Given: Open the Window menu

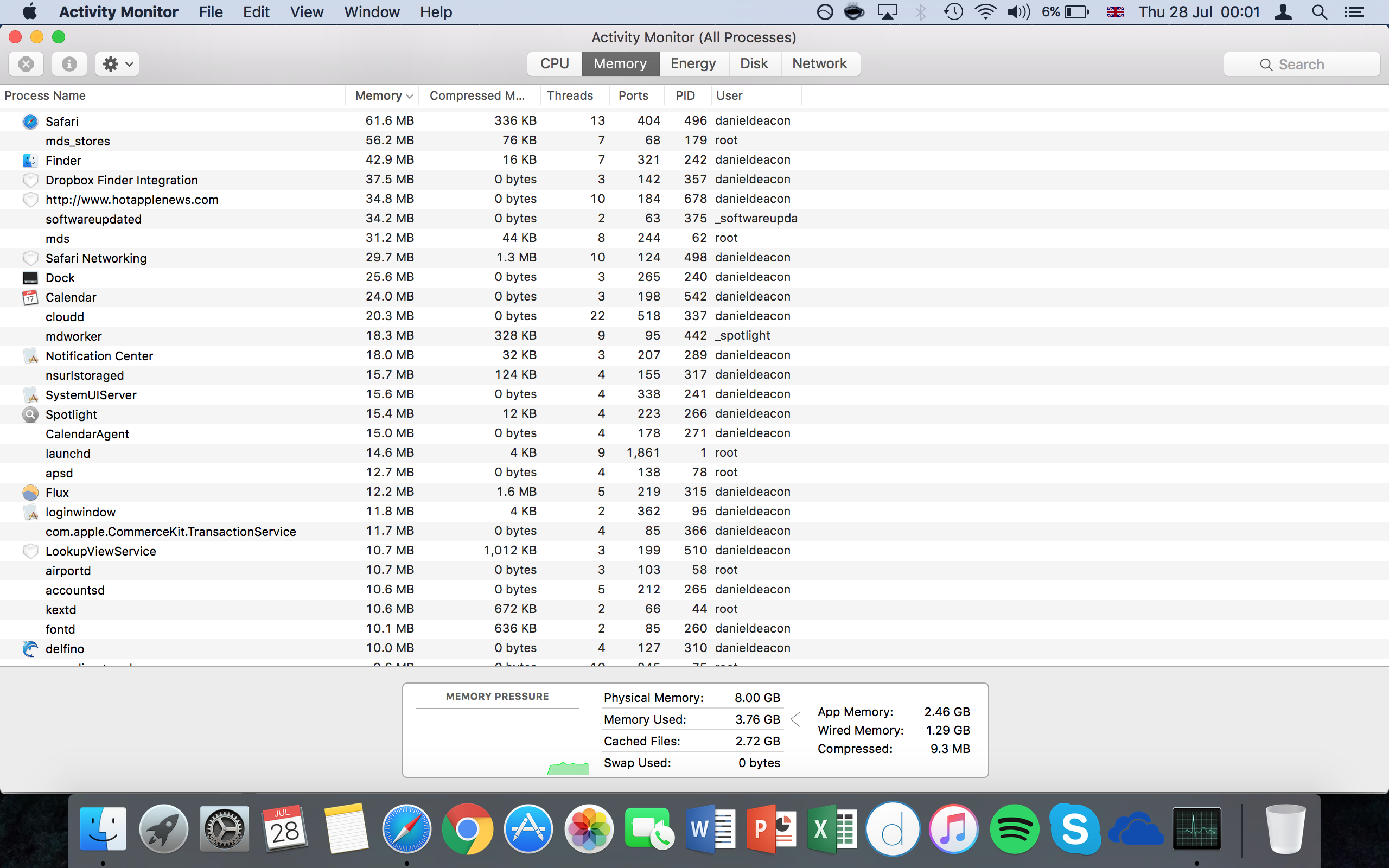Looking at the screenshot, I should 371,11.
